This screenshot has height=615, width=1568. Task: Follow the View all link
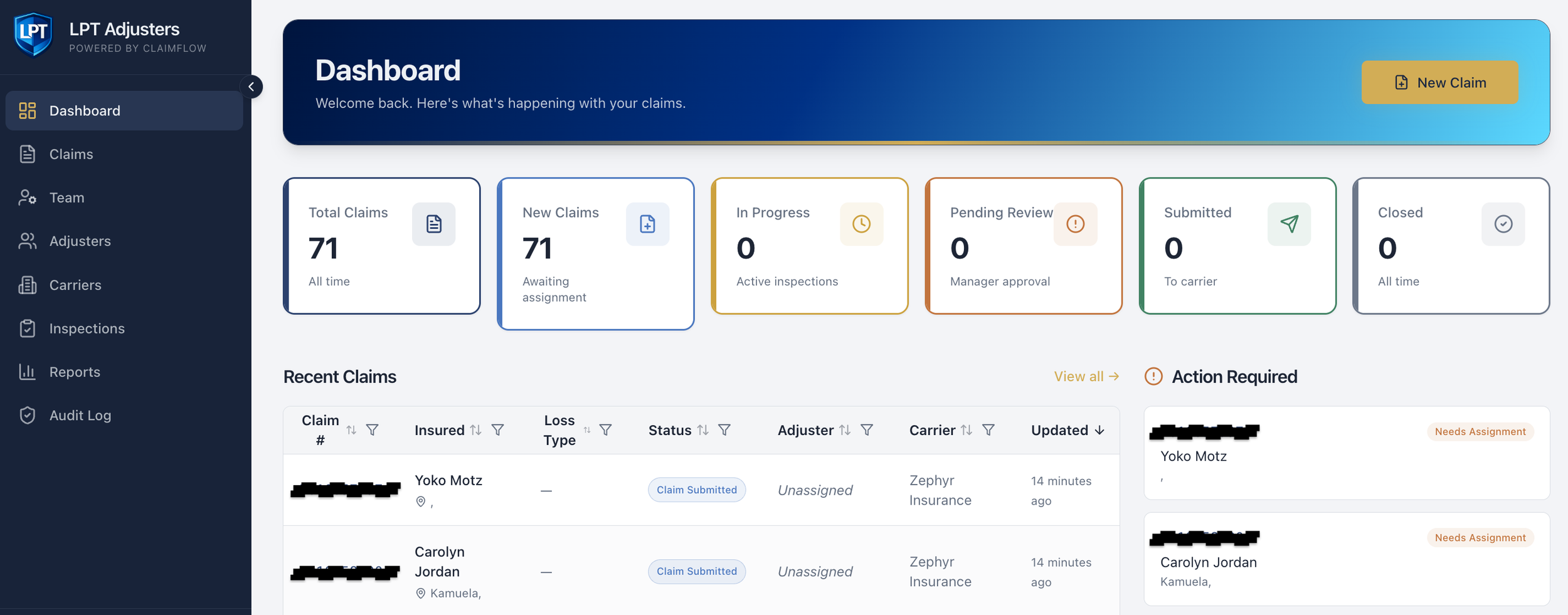(1086, 376)
